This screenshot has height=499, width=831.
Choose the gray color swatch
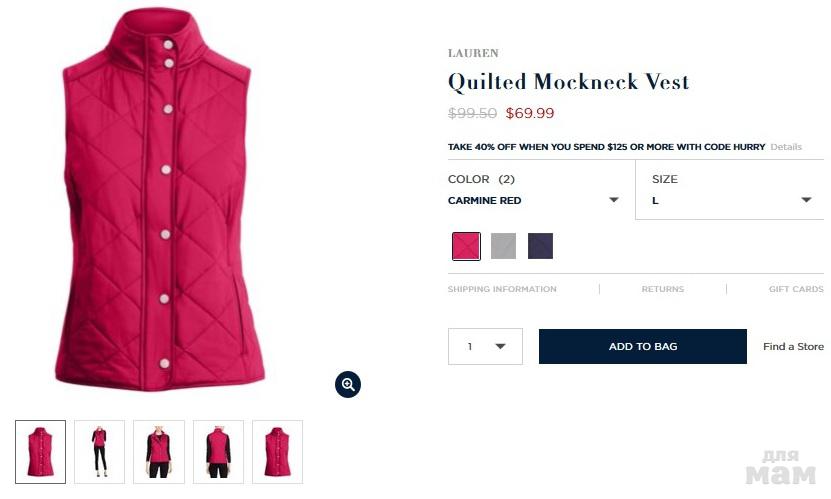pos(503,246)
